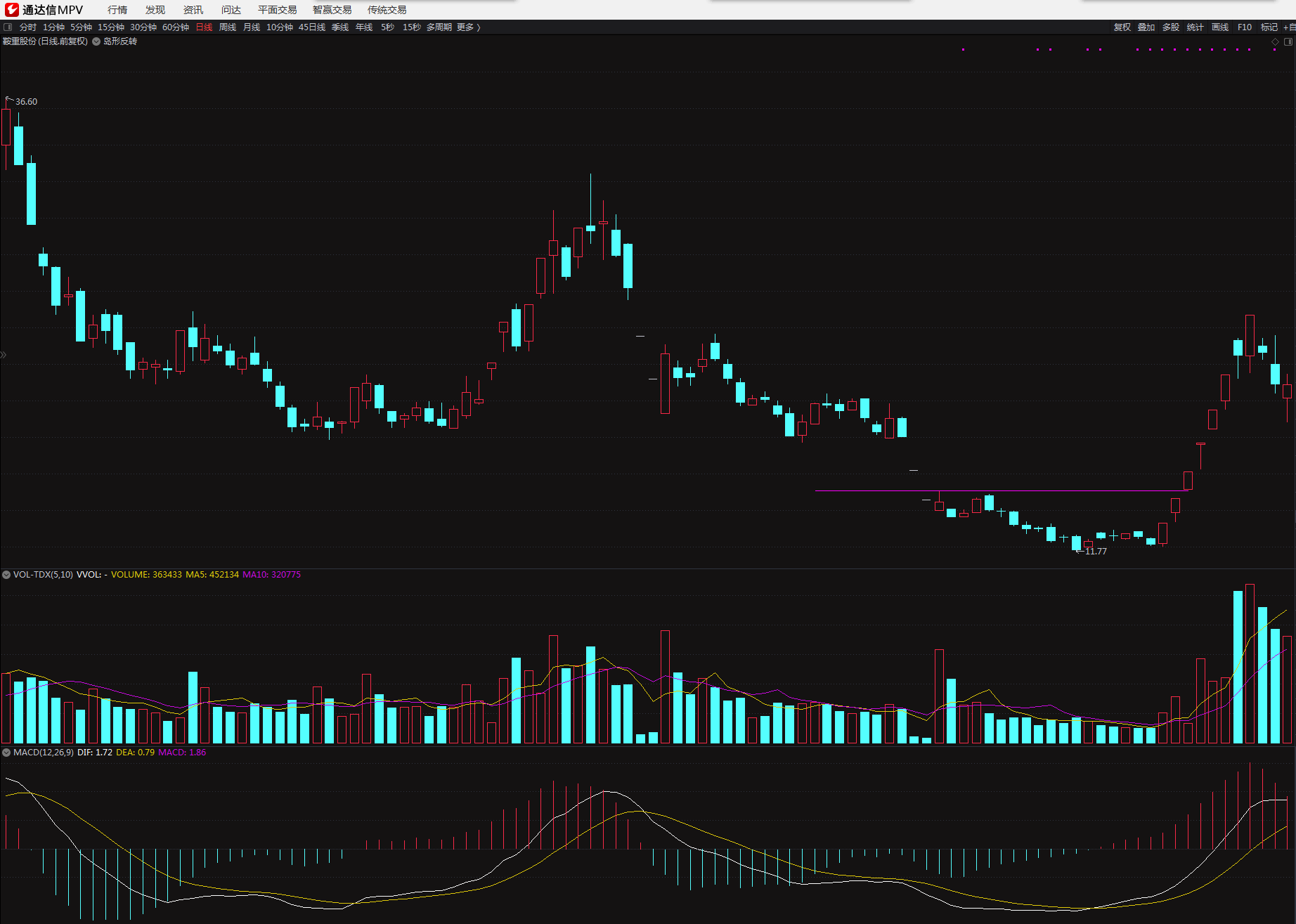Select the 15分钟 period

pos(111,27)
